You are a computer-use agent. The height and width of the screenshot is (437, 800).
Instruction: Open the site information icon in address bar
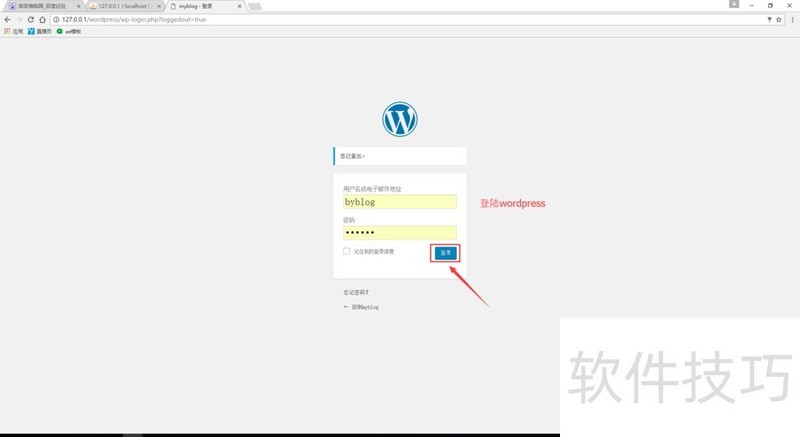(x=56, y=19)
